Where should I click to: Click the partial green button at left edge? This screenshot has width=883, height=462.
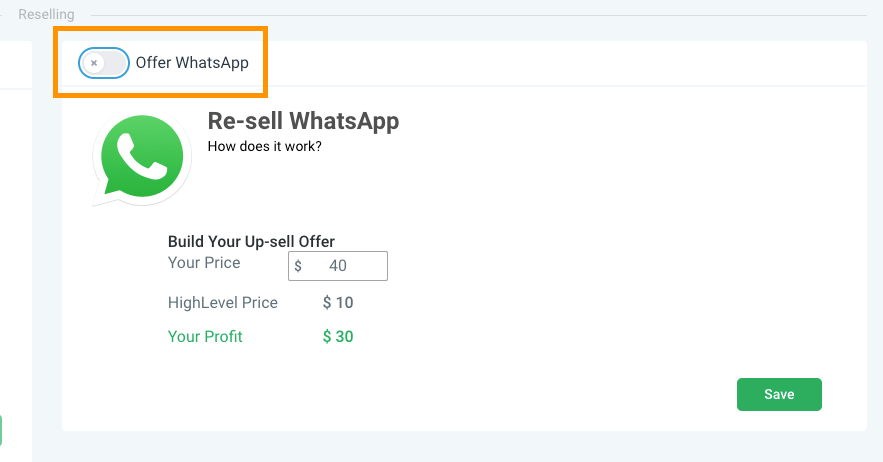coord(1,431)
